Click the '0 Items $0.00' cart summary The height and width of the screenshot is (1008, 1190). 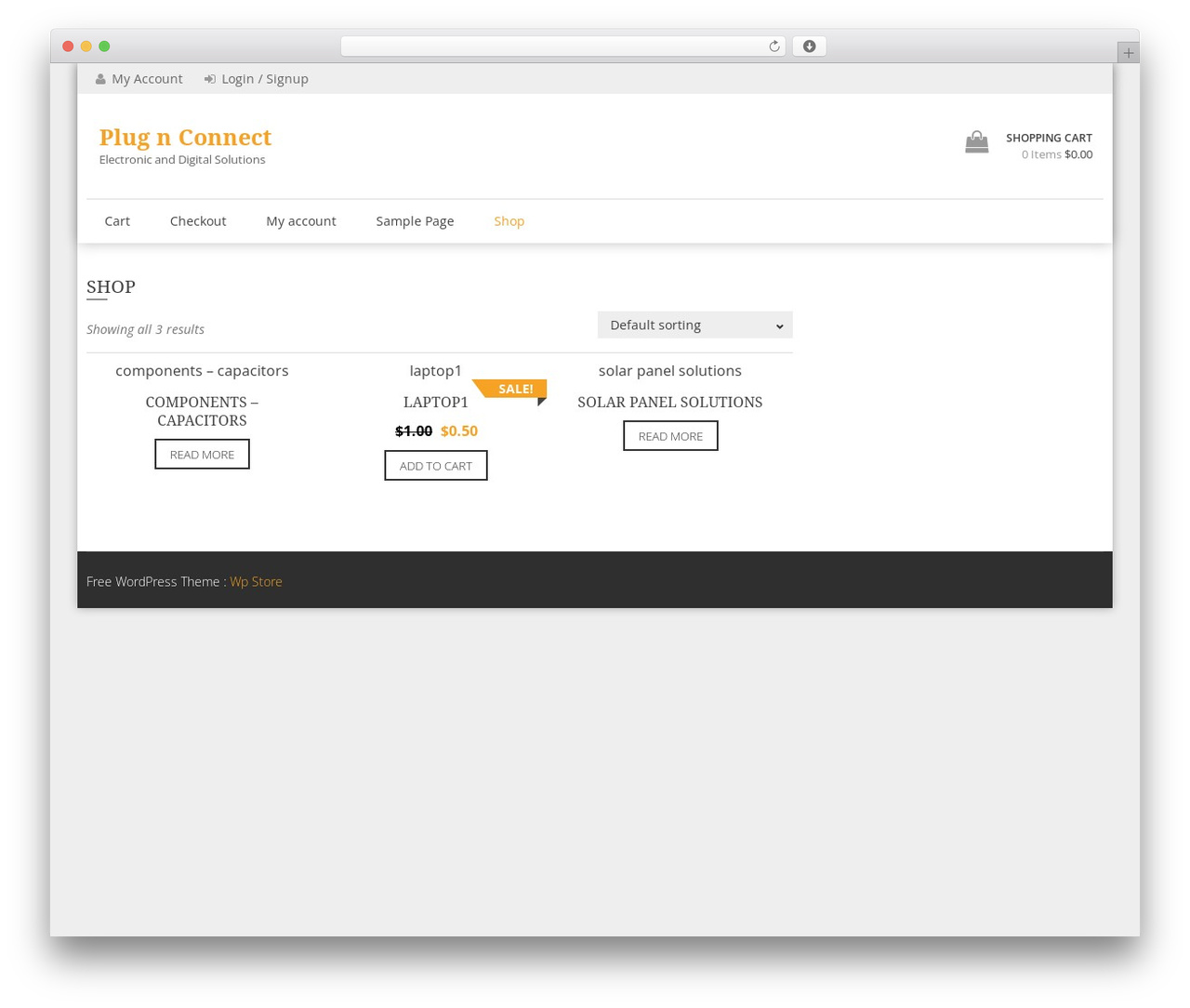[x=1057, y=154]
